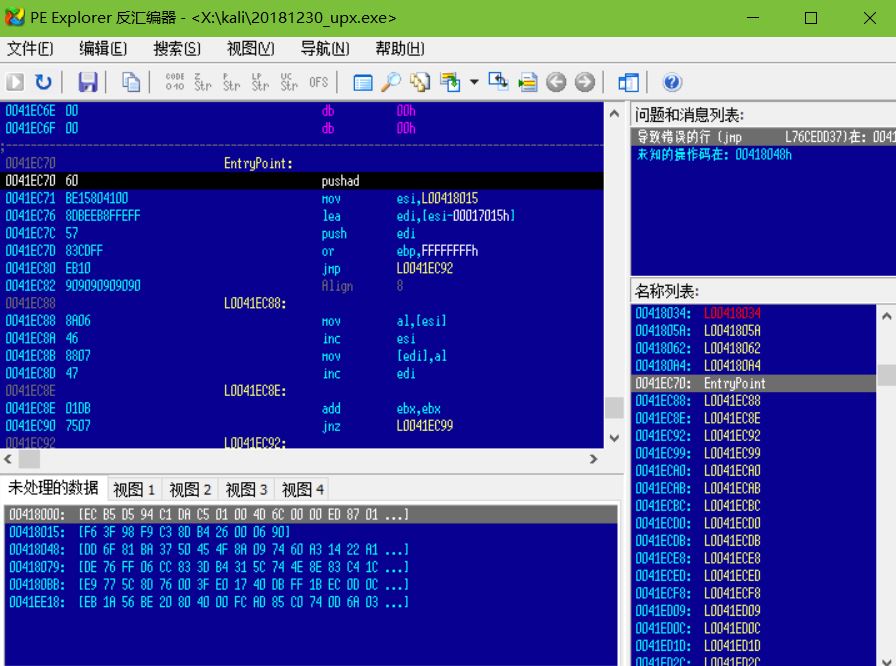Switch to 视图 2 tab
Screen dimensions: 896x666
pyautogui.click(x=190, y=489)
